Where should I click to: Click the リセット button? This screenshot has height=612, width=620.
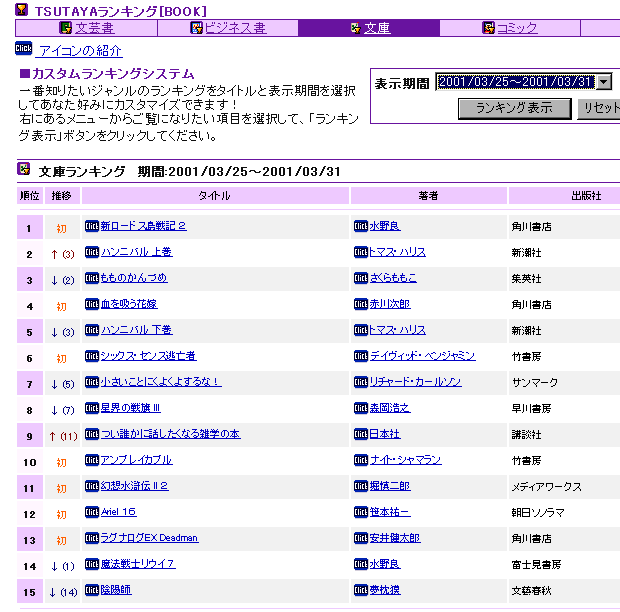pyautogui.click(x=599, y=108)
